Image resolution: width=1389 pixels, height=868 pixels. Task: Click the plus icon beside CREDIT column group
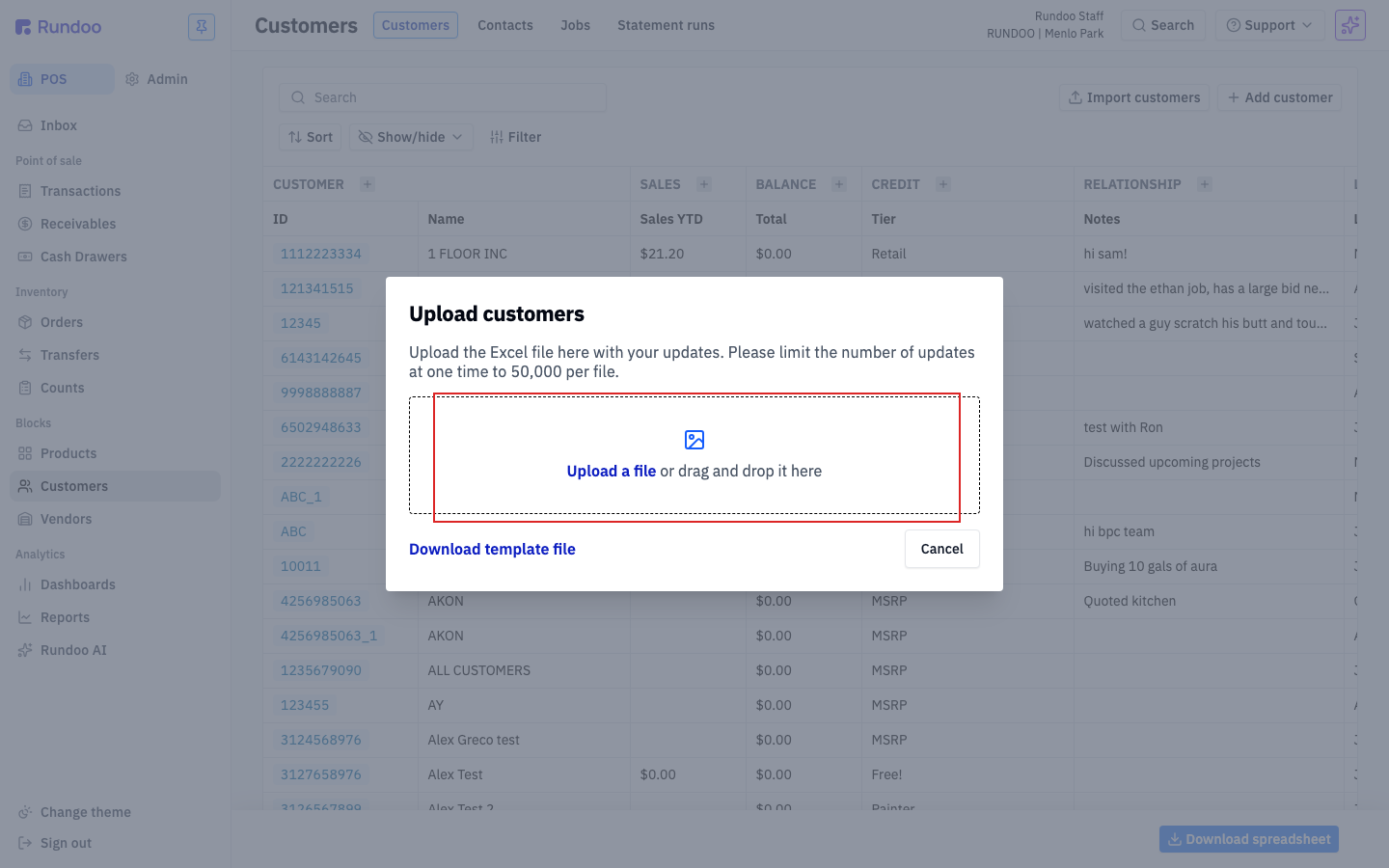943,184
